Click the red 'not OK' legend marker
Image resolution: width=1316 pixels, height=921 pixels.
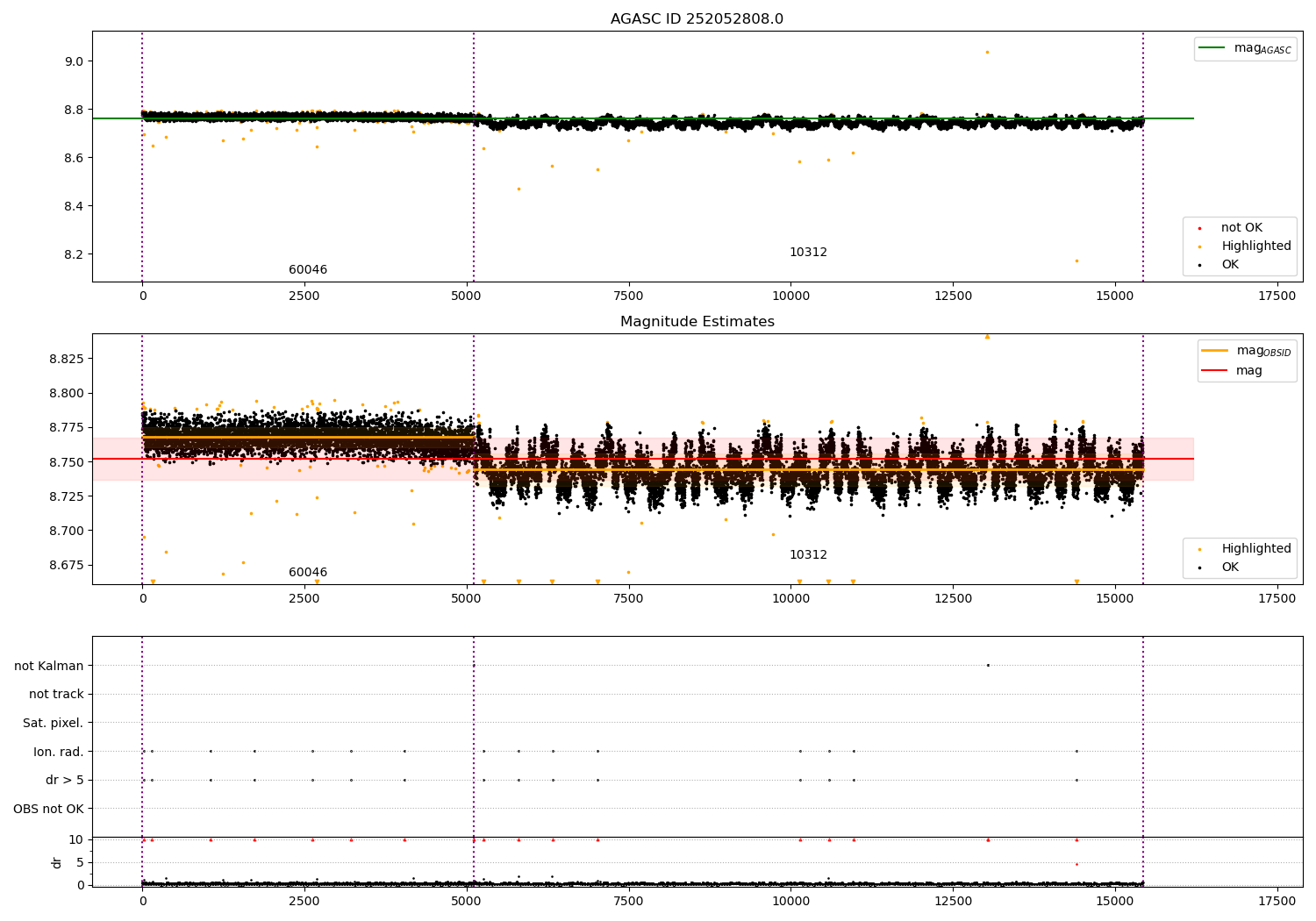[1199, 228]
